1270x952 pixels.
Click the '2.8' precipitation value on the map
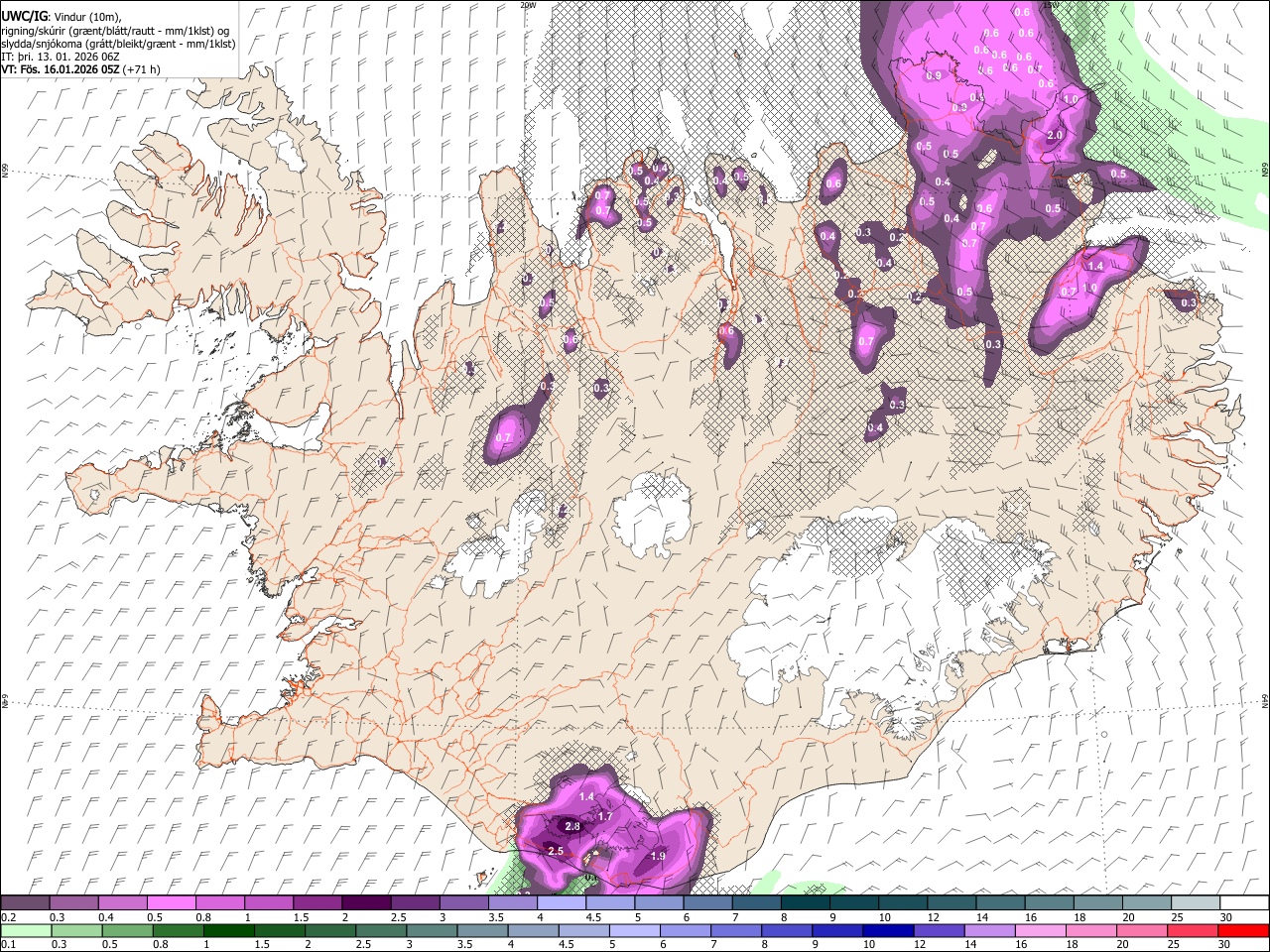pos(572,826)
